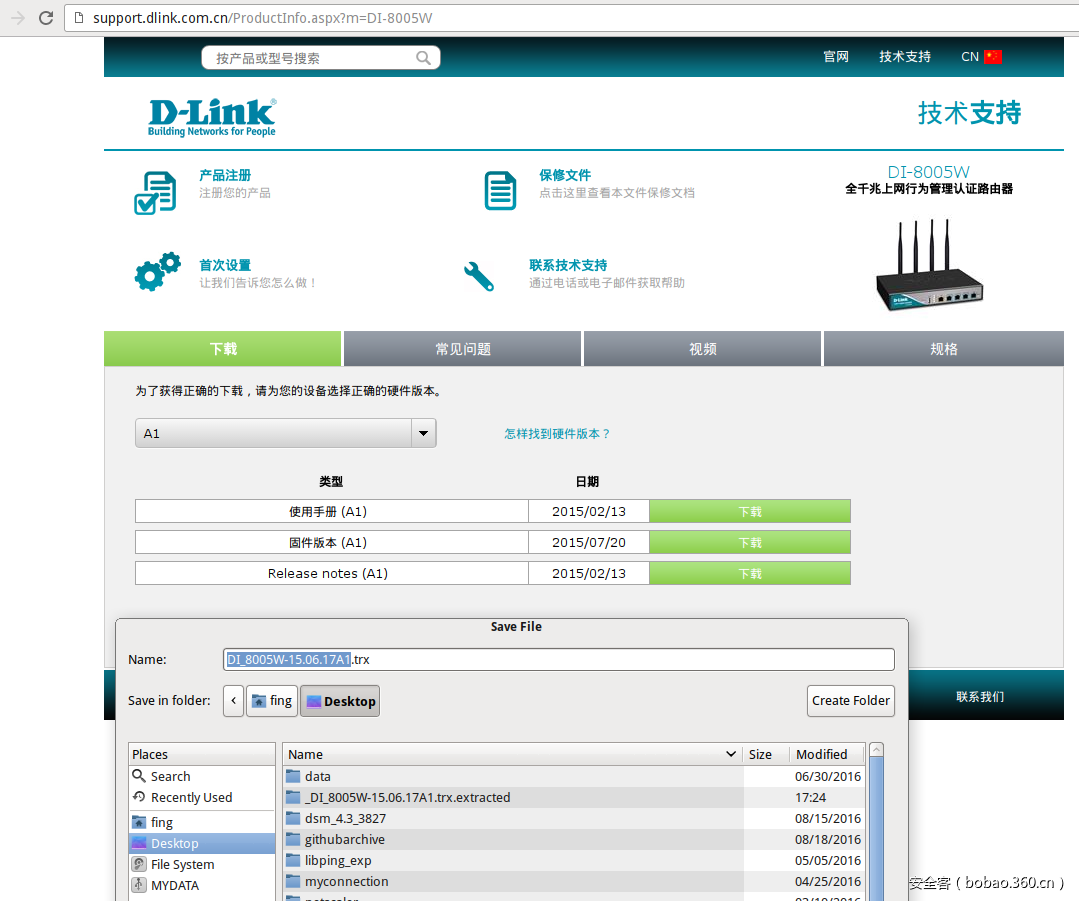Select File System in Places sidebar

[182, 864]
